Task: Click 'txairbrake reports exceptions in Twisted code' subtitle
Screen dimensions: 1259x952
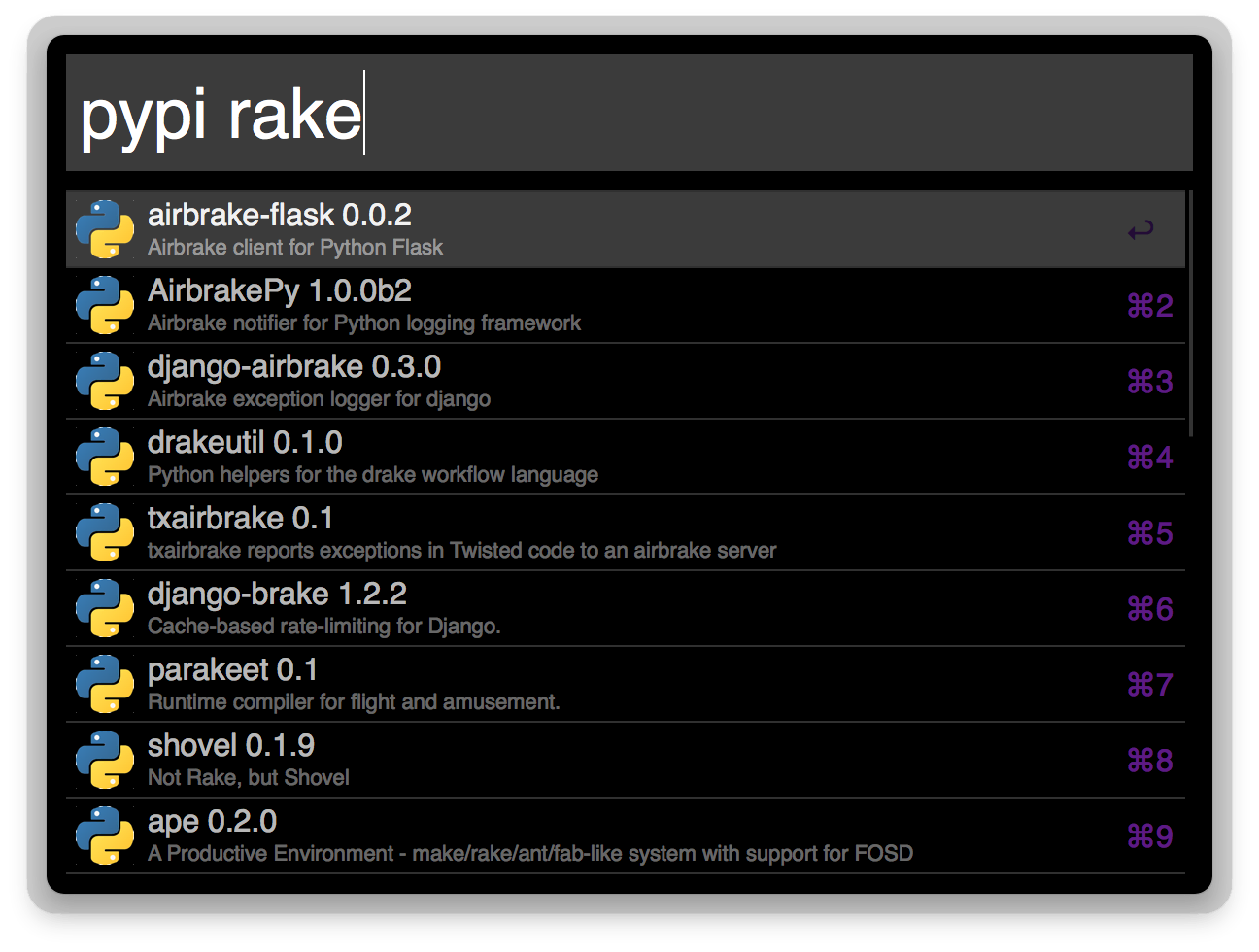Action: click(x=462, y=551)
